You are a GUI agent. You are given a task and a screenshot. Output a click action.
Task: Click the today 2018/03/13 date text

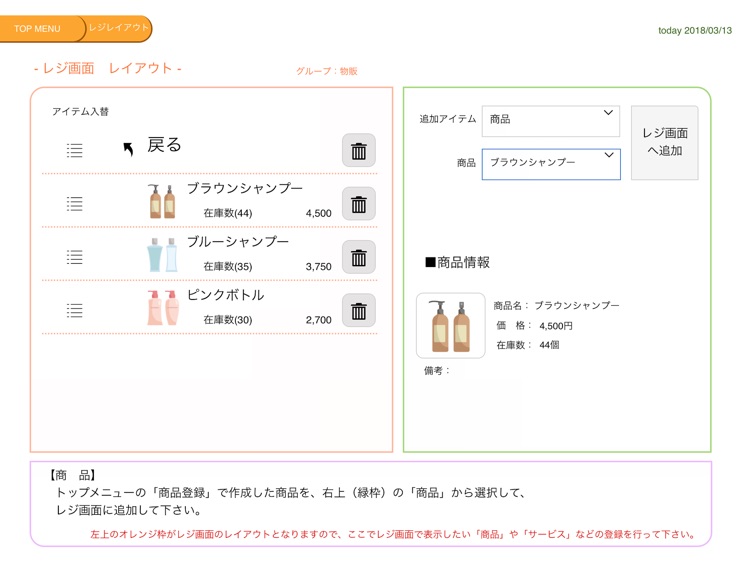click(695, 31)
